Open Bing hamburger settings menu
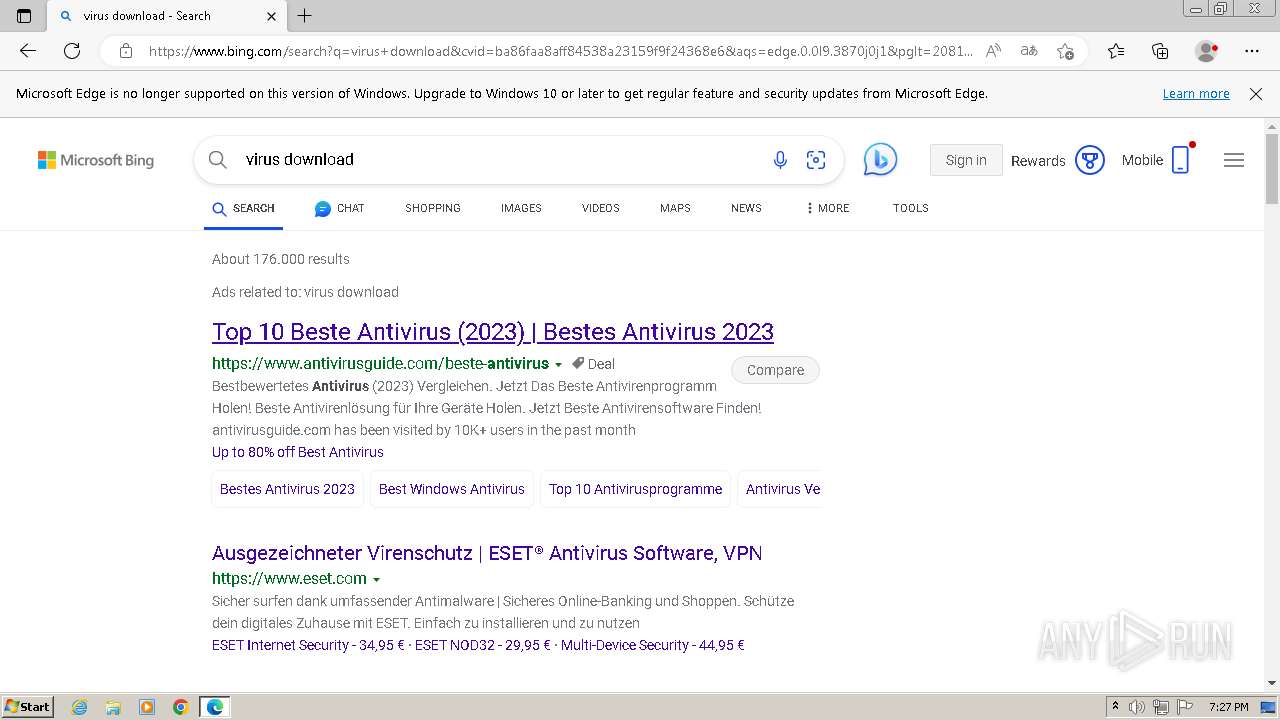Screen dimensions: 1280x720 pyautogui.click(x=1234, y=160)
